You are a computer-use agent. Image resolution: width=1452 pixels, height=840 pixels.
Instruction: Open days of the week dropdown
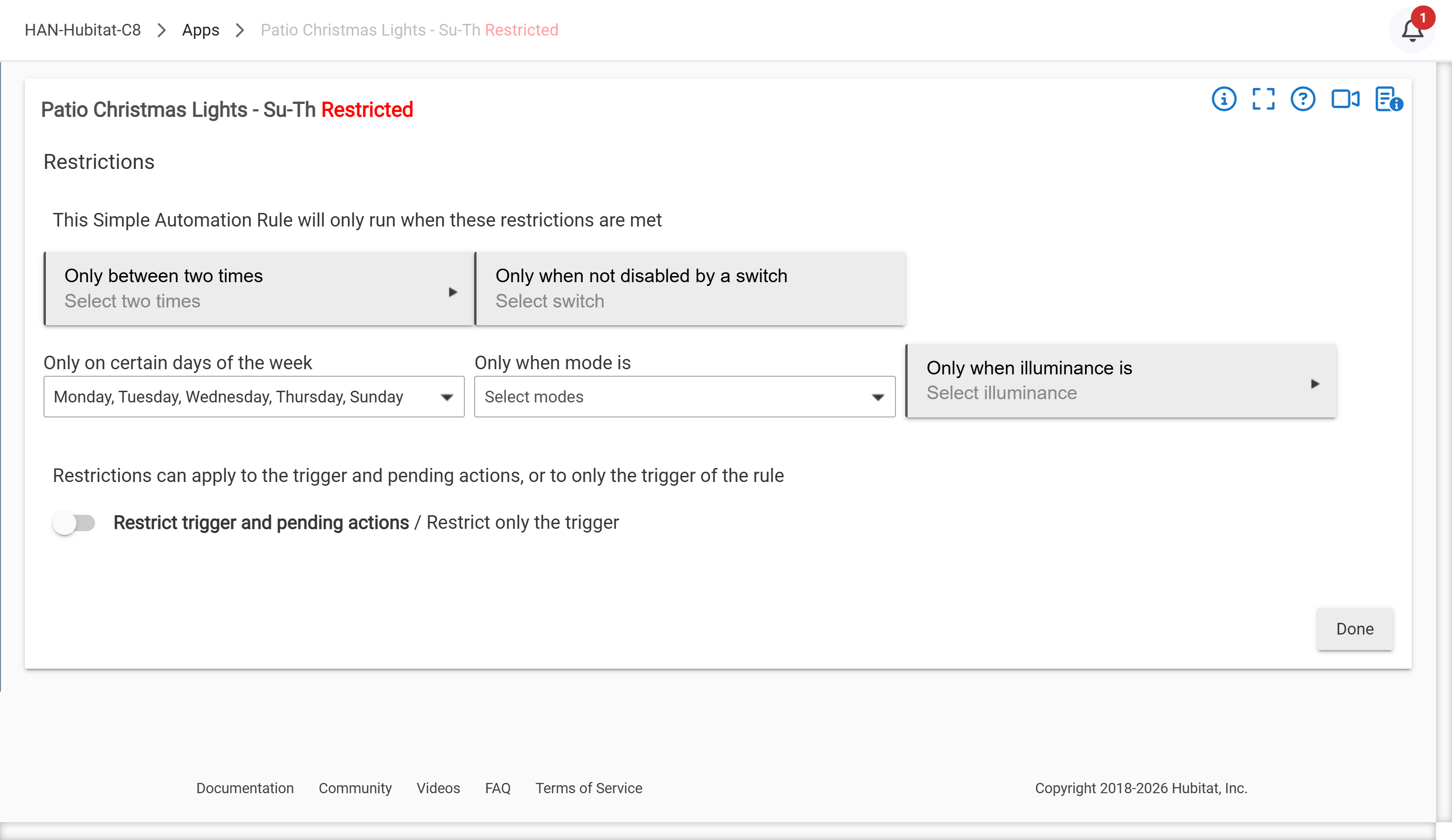pyautogui.click(x=254, y=396)
